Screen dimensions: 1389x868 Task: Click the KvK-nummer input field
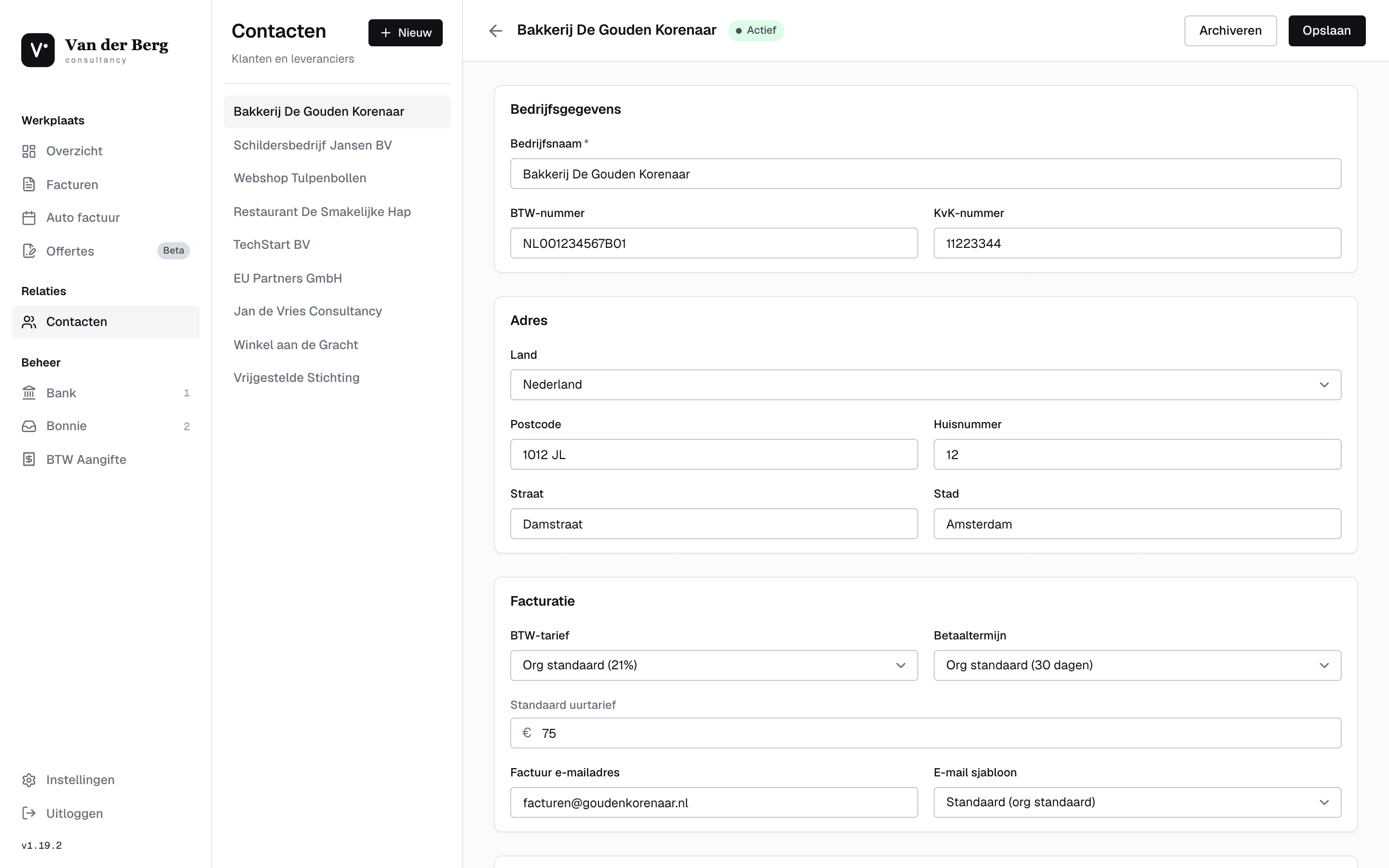coord(1137,244)
